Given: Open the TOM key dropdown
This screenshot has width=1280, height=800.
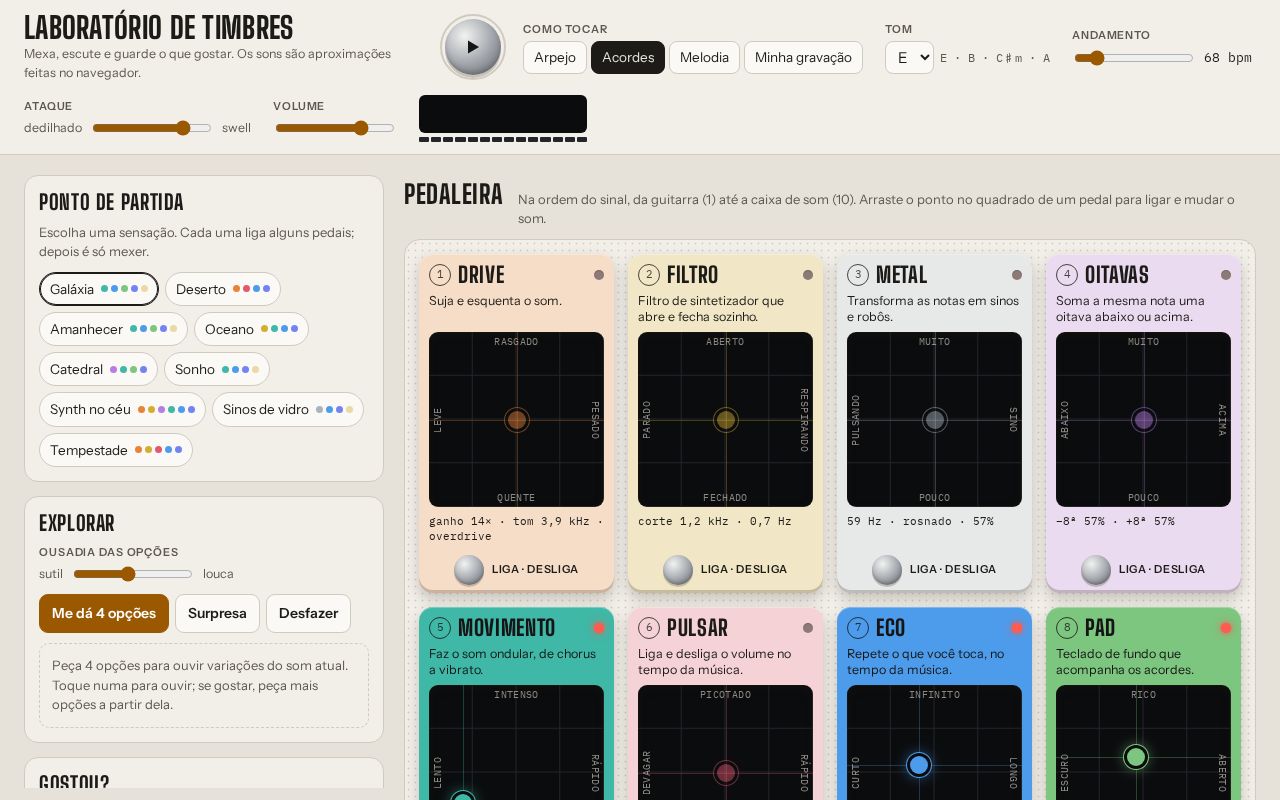Looking at the screenshot, I should coord(909,57).
